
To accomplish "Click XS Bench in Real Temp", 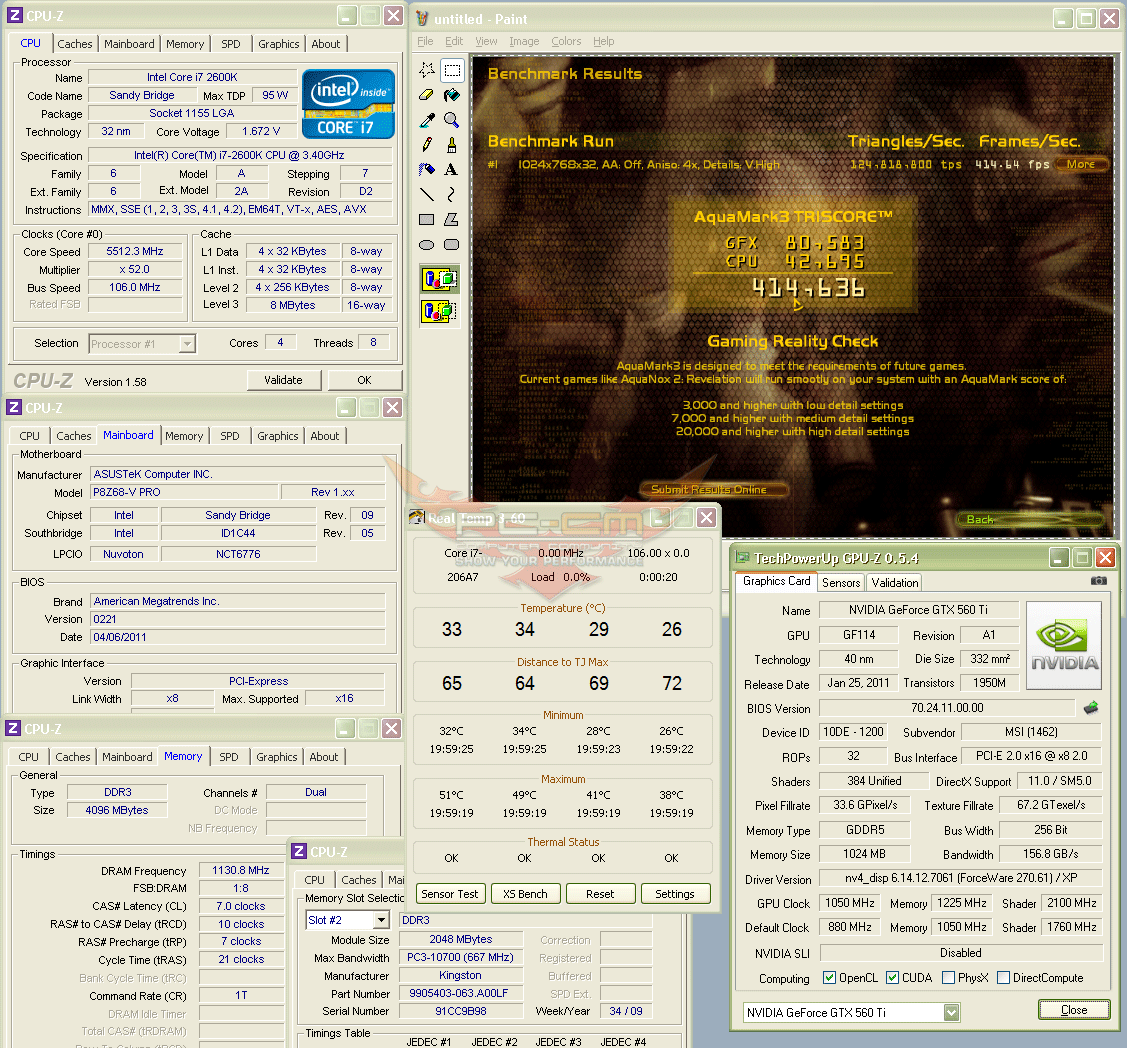I will [x=525, y=894].
